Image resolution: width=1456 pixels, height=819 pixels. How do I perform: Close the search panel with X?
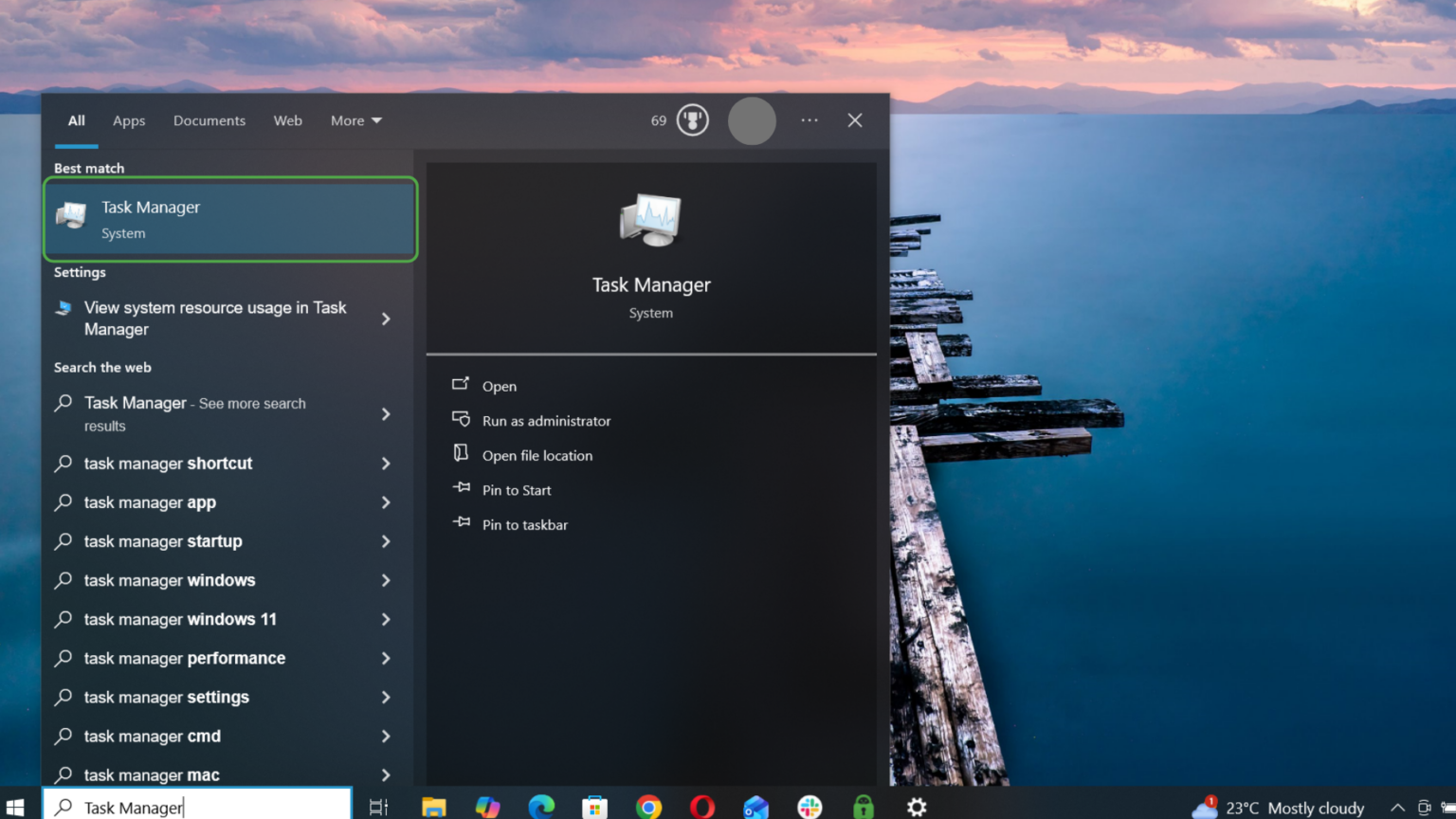[x=855, y=120]
